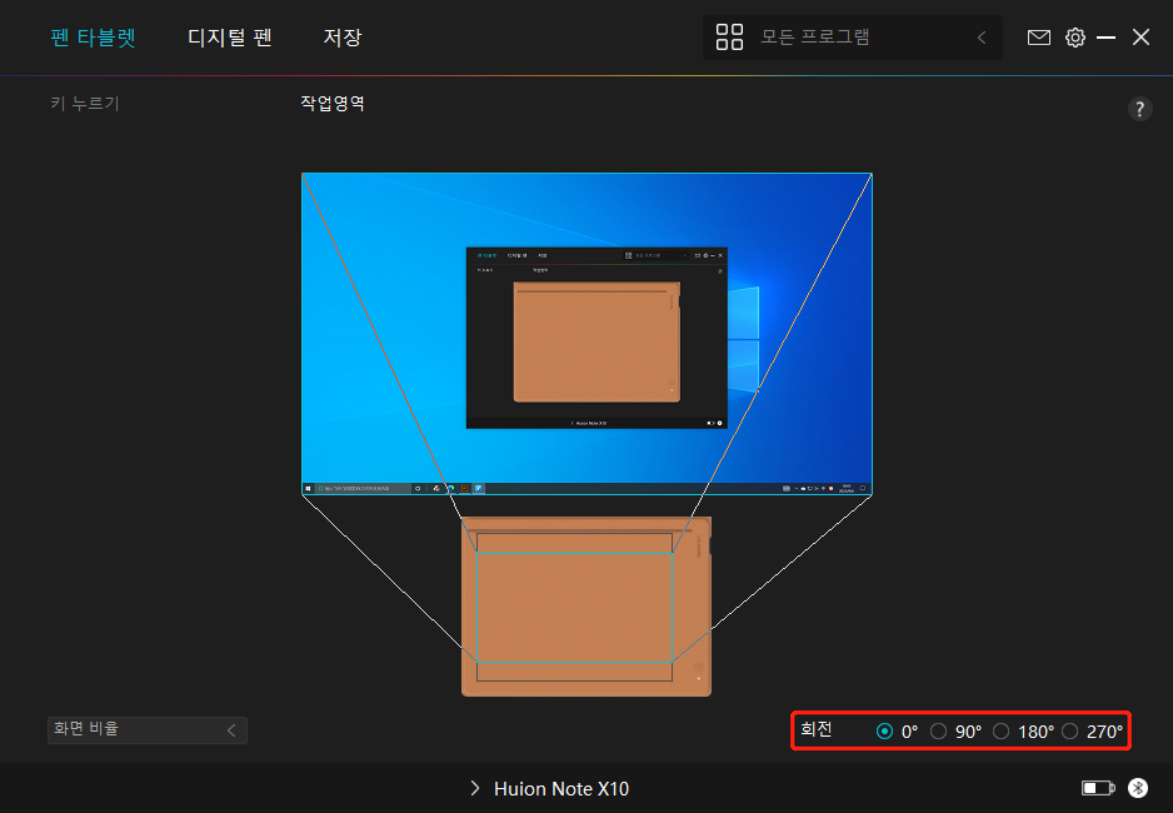Click the battery status icon

[1097, 789]
